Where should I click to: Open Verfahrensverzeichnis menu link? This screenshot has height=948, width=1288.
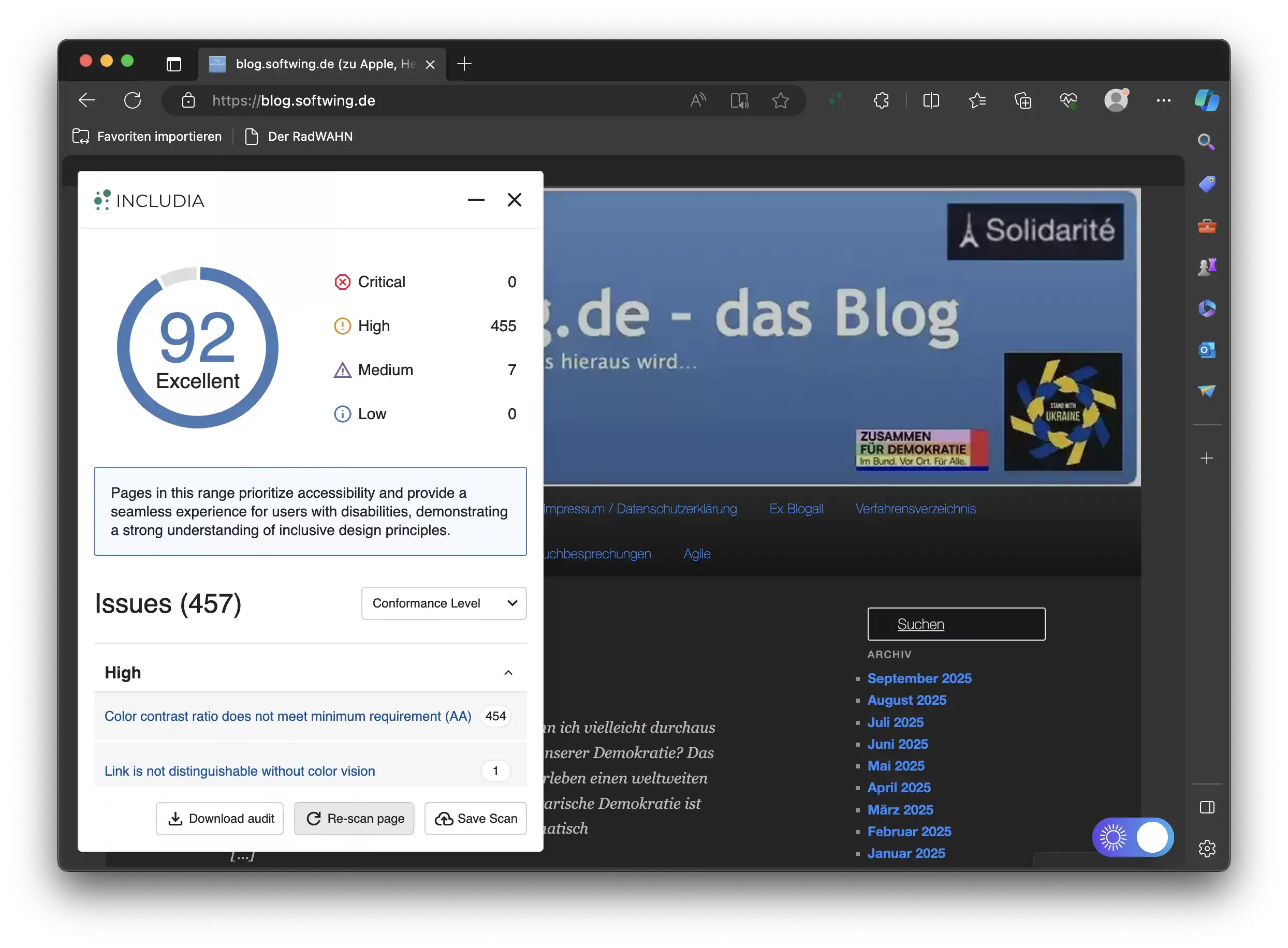[915, 509]
